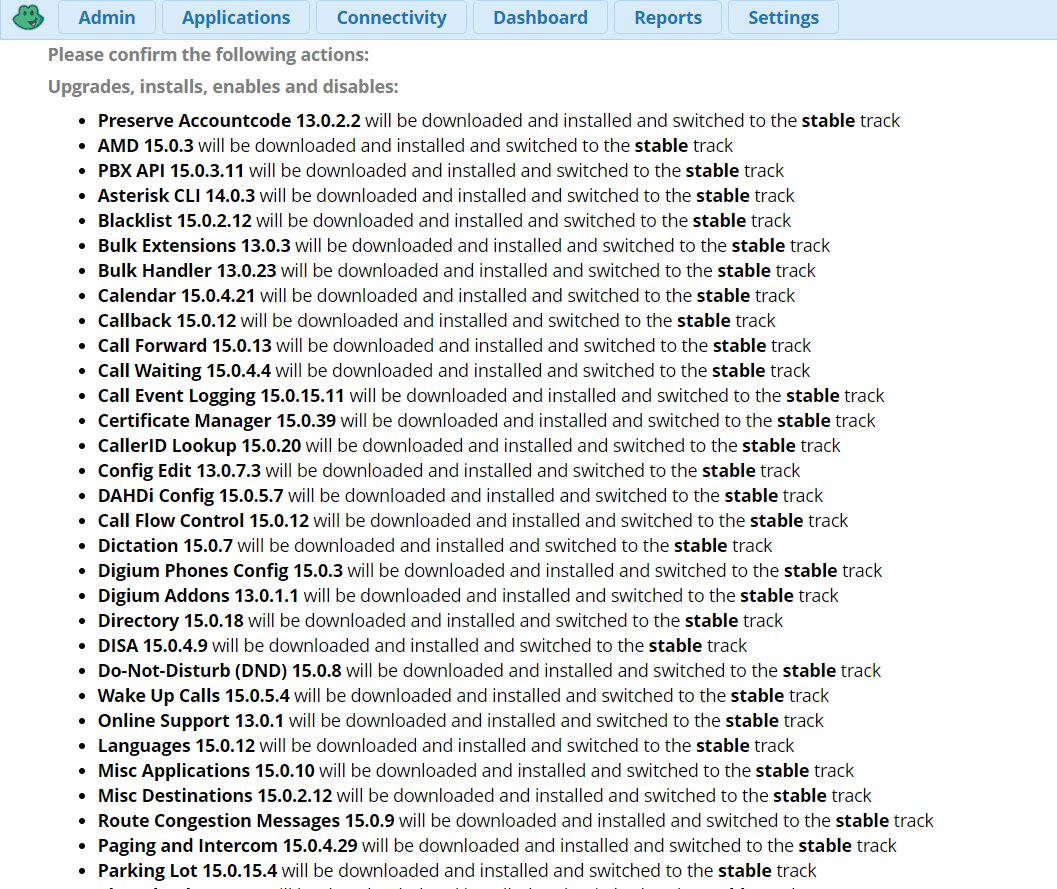Click the Wake Up Calls 15.0.5.4 entry
The height and width of the screenshot is (889, 1057).
(194, 696)
